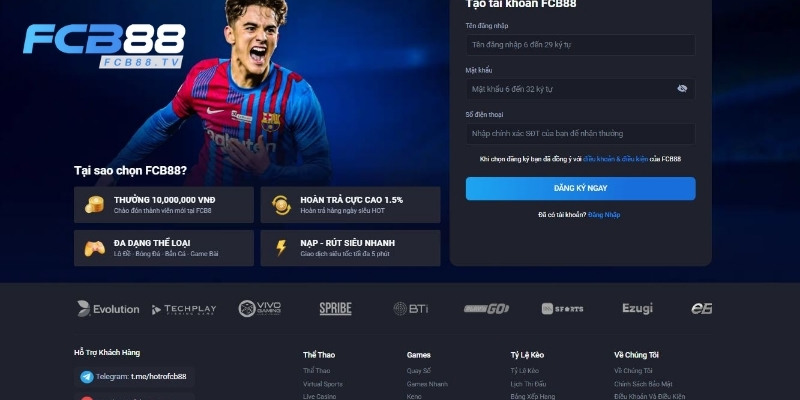Open the Evolution provider logo
Image resolution: width=800 pixels, height=400 pixels.
pyautogui.click(x=108, y=309)
